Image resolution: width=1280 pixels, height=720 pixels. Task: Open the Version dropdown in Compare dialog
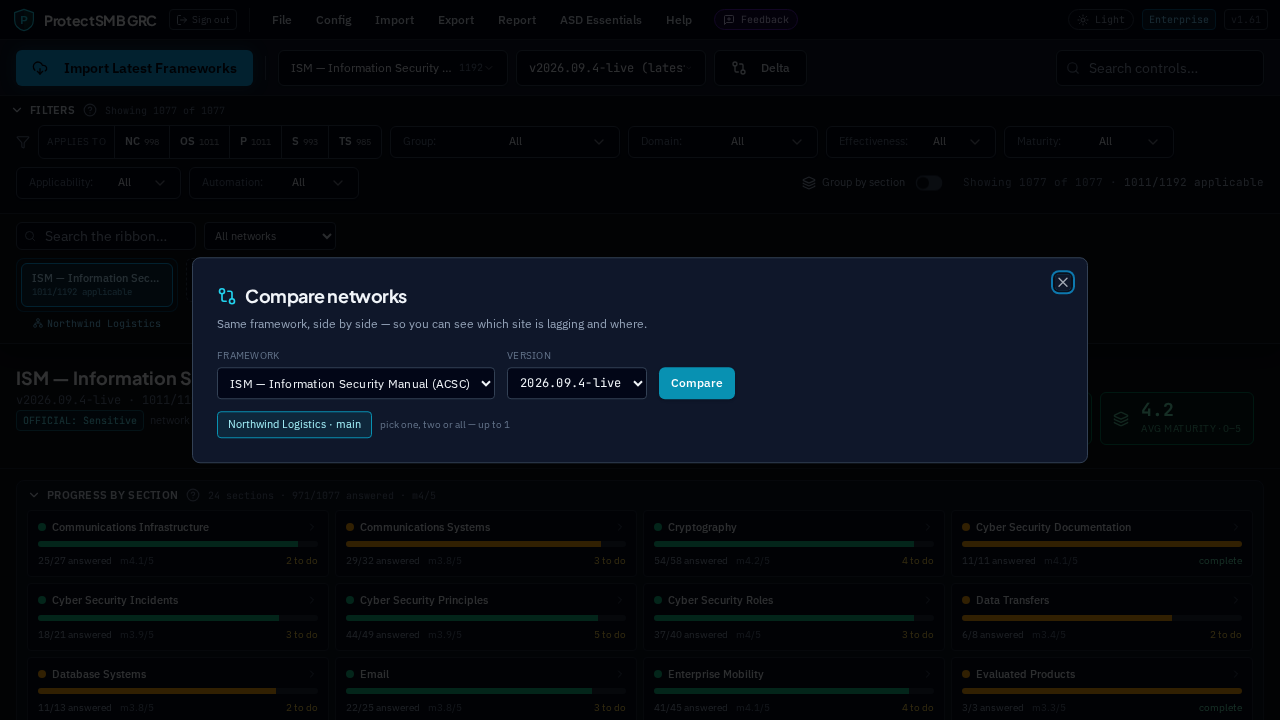click(577, 383)
